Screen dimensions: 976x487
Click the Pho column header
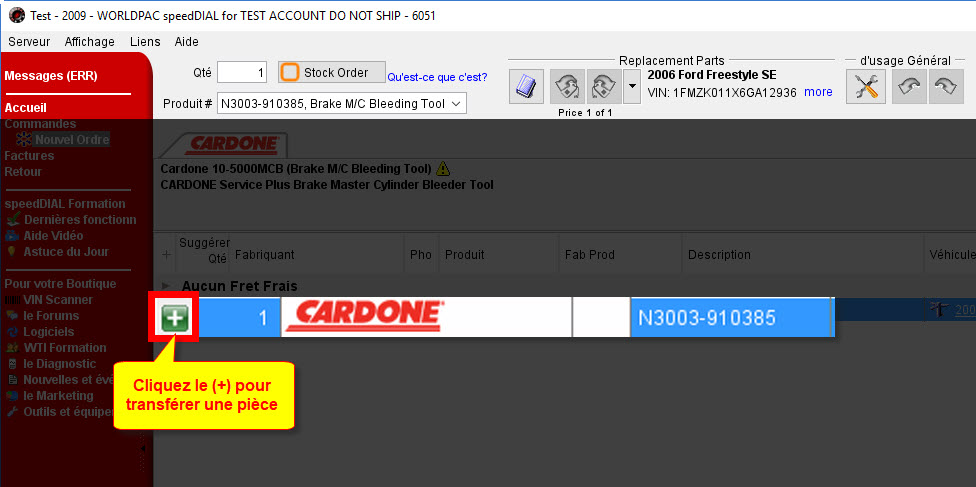click(421, 255)
